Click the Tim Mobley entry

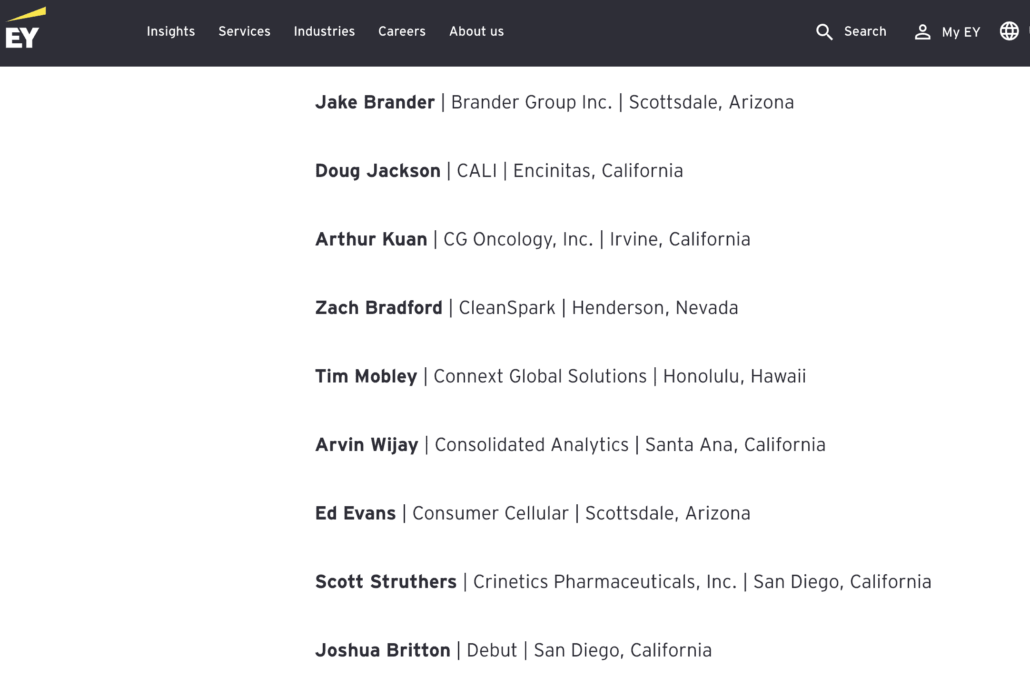point(366,376)
